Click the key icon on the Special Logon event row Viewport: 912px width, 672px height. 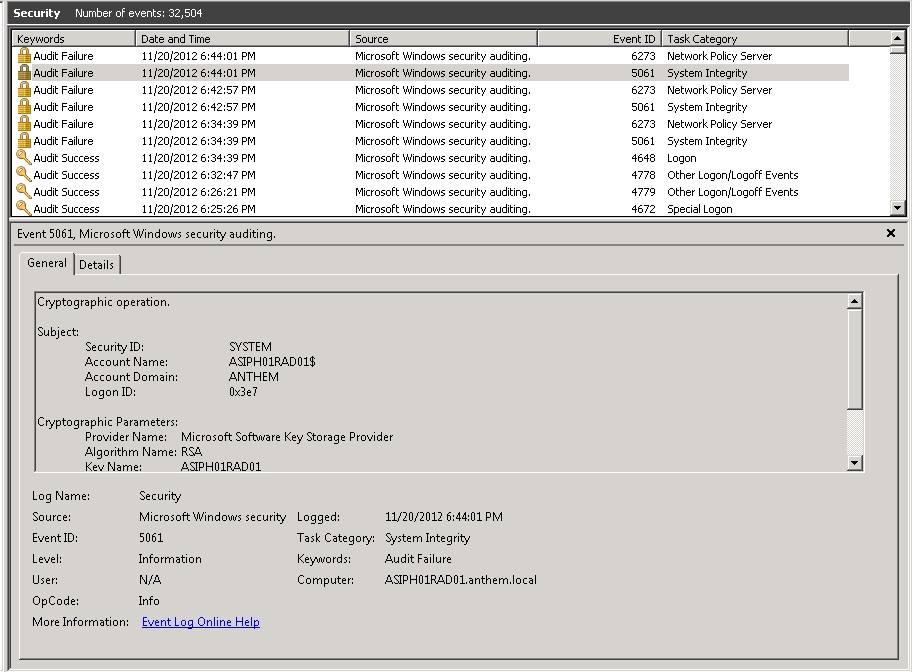[23, 208]
